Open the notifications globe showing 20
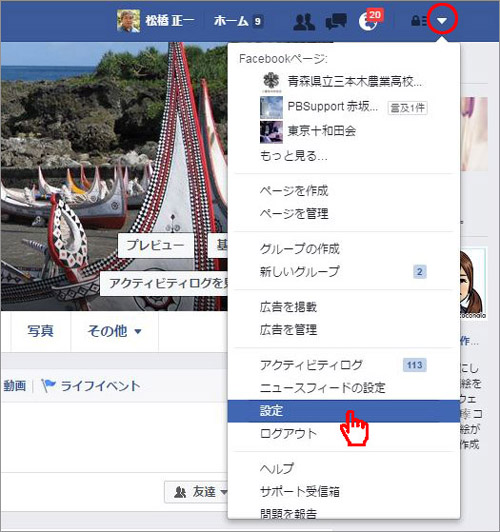Viewport: 500px width, 532px height. 368,22
